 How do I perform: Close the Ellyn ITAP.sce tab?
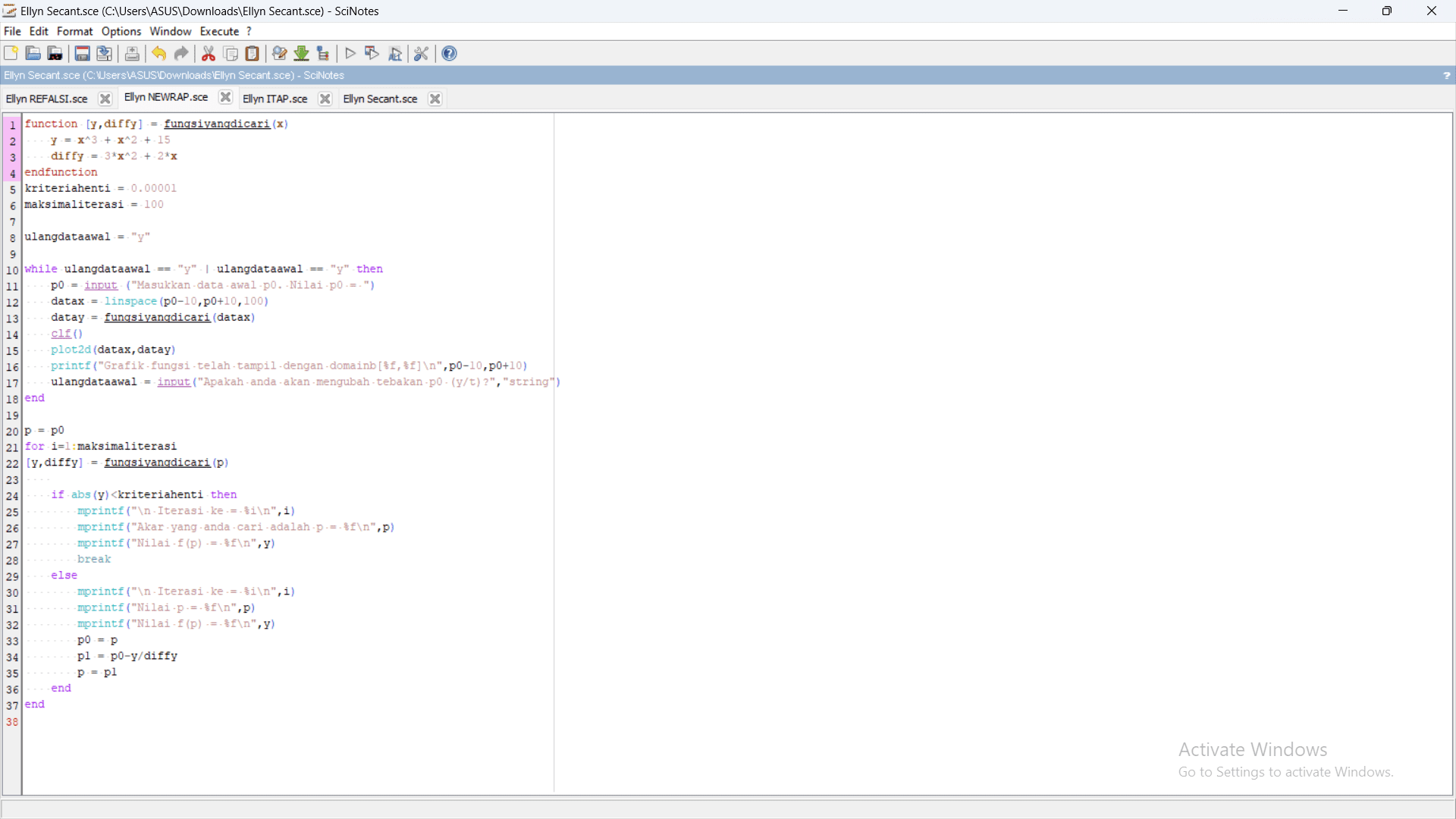tap(325, 99)
